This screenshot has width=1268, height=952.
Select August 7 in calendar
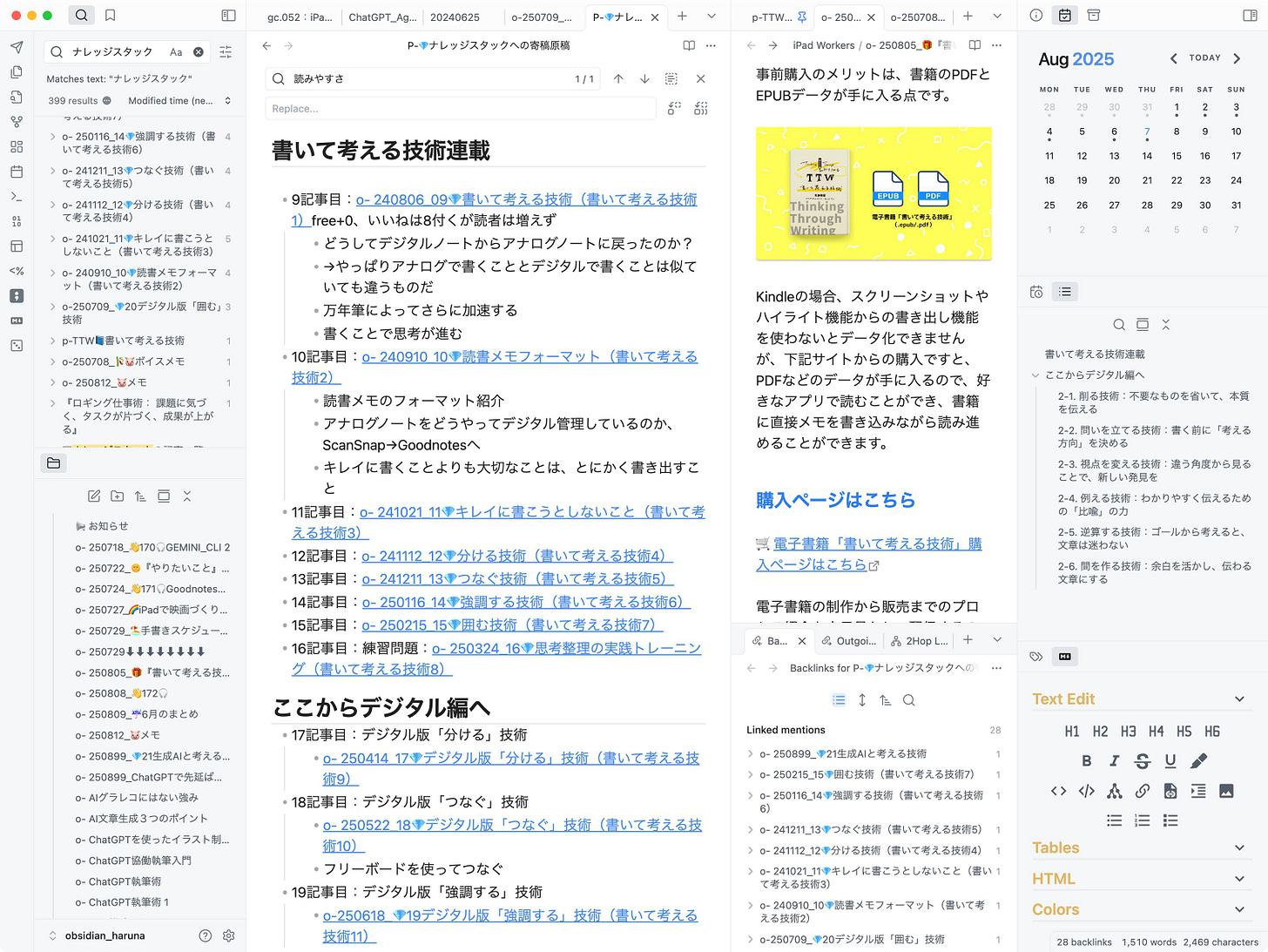pos(1147,132)
